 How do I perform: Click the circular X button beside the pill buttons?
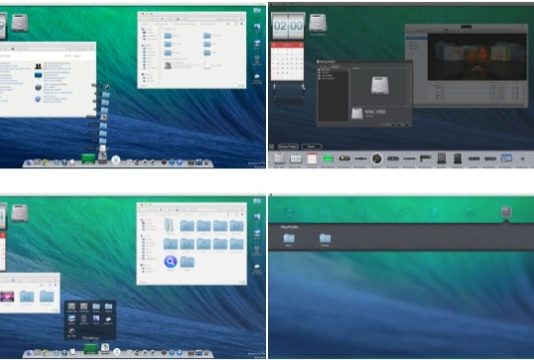click(x=272, y=147)
